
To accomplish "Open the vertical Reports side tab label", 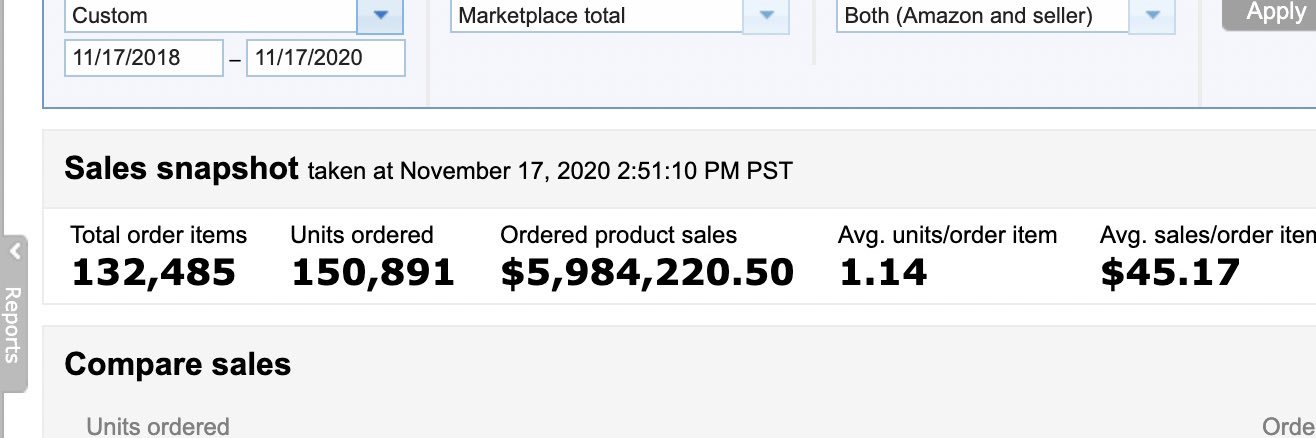I will [x=13, y=324].
